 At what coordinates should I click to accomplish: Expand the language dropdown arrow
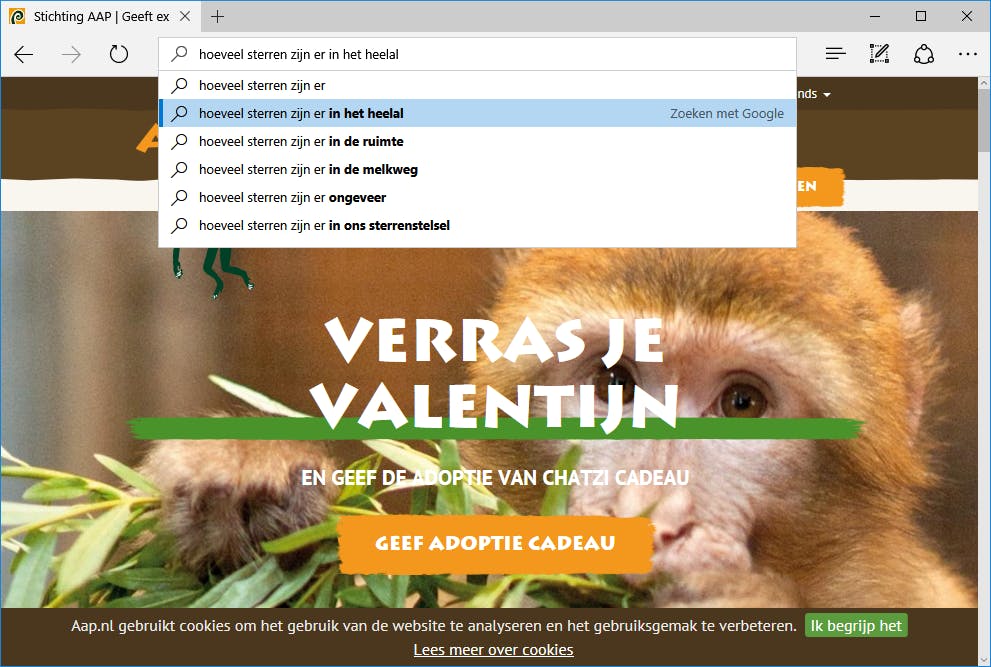[x=827, y=95]
